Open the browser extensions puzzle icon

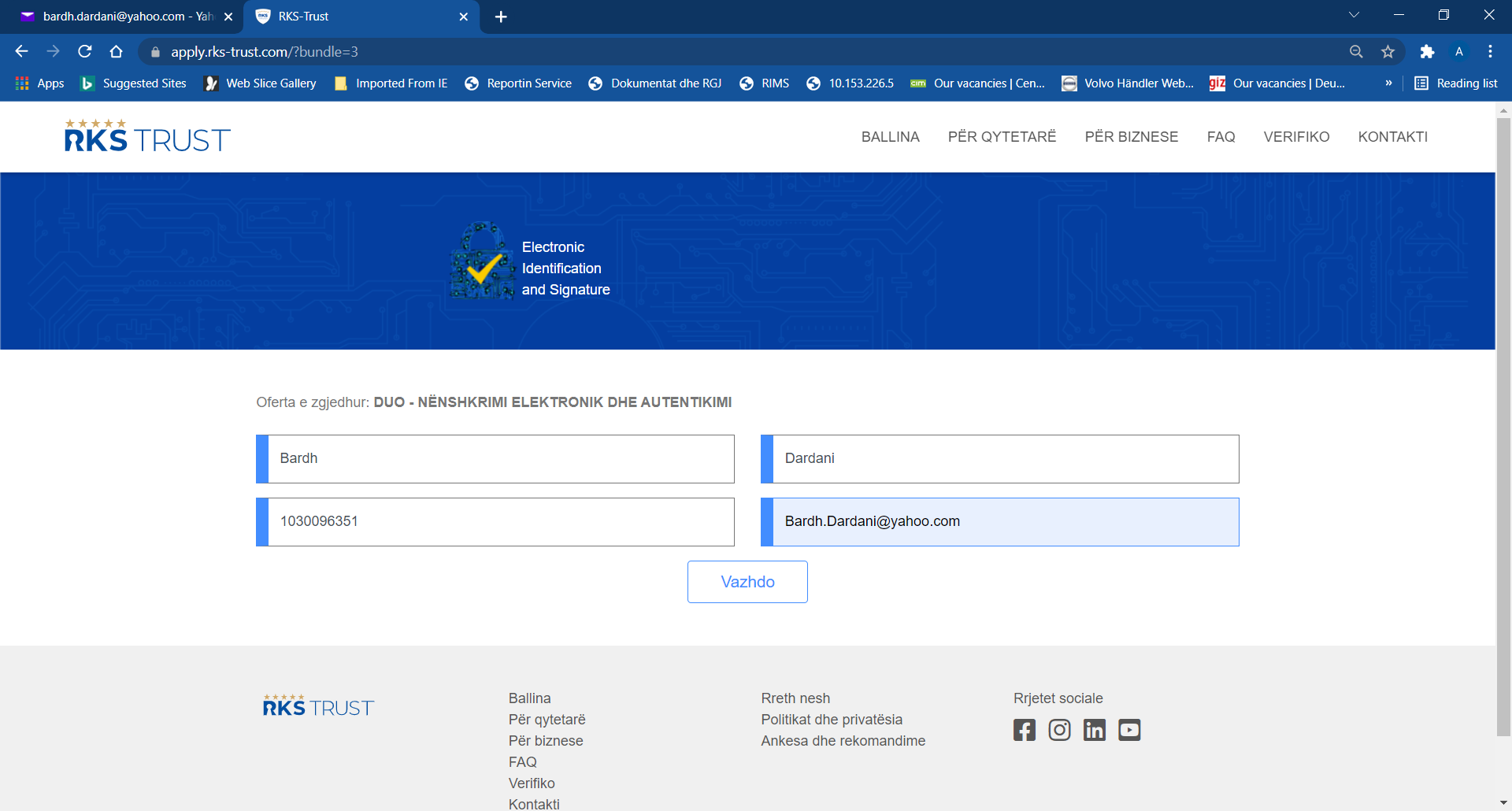tap(1427, 51)
